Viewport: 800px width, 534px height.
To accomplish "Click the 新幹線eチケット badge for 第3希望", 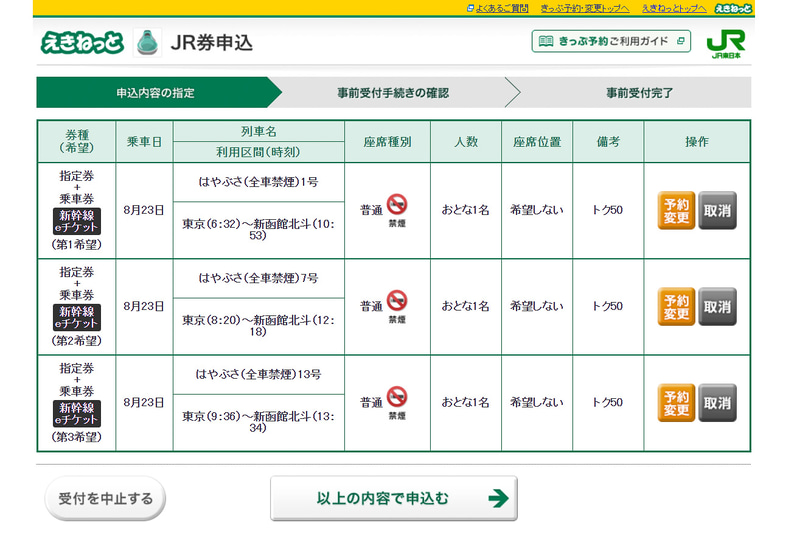I will point(77,414).
